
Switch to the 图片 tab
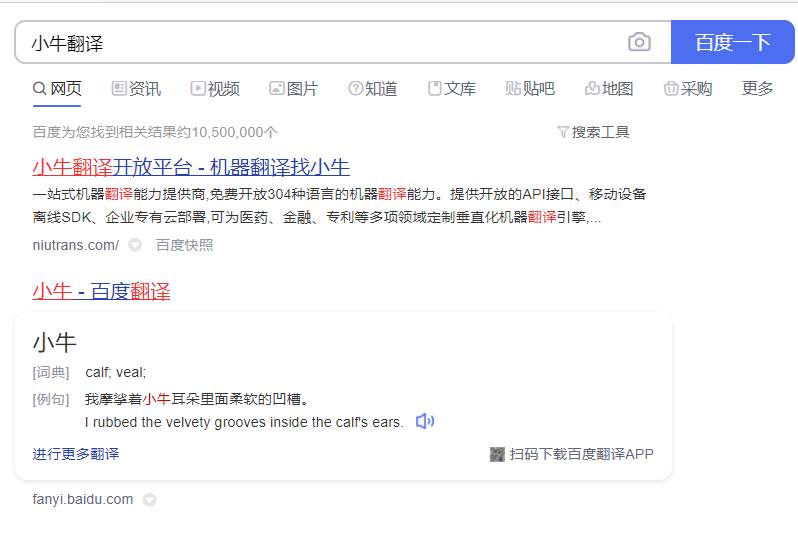(x=294, y=89)
